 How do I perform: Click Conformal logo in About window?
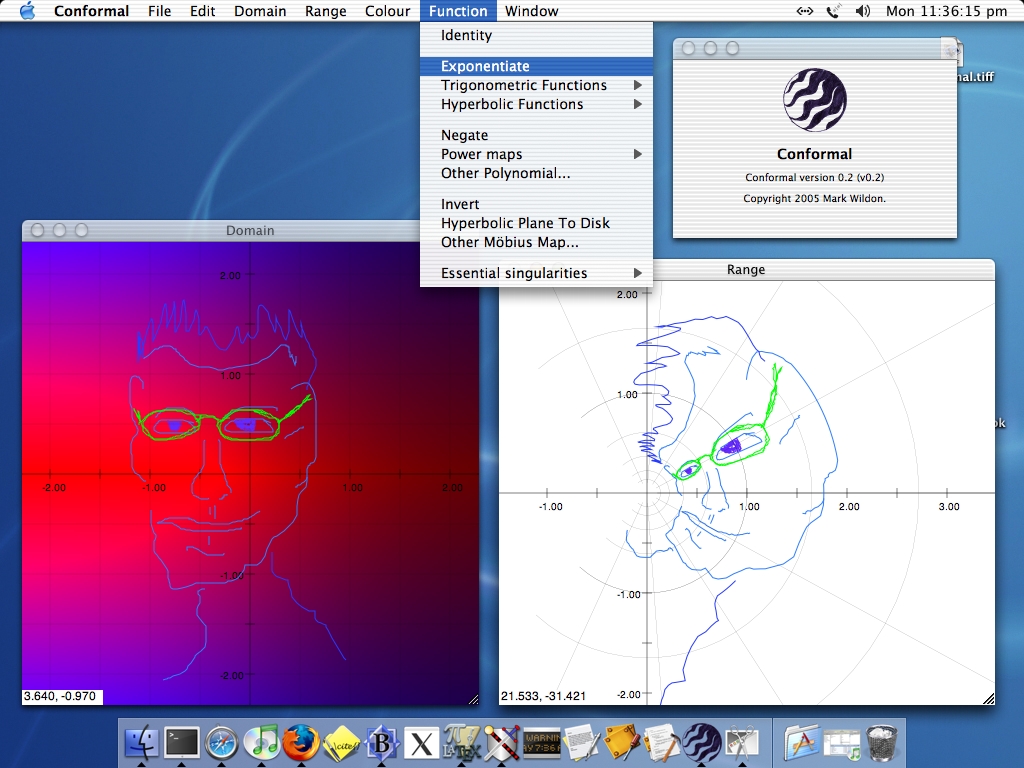(x=814, y=100)
